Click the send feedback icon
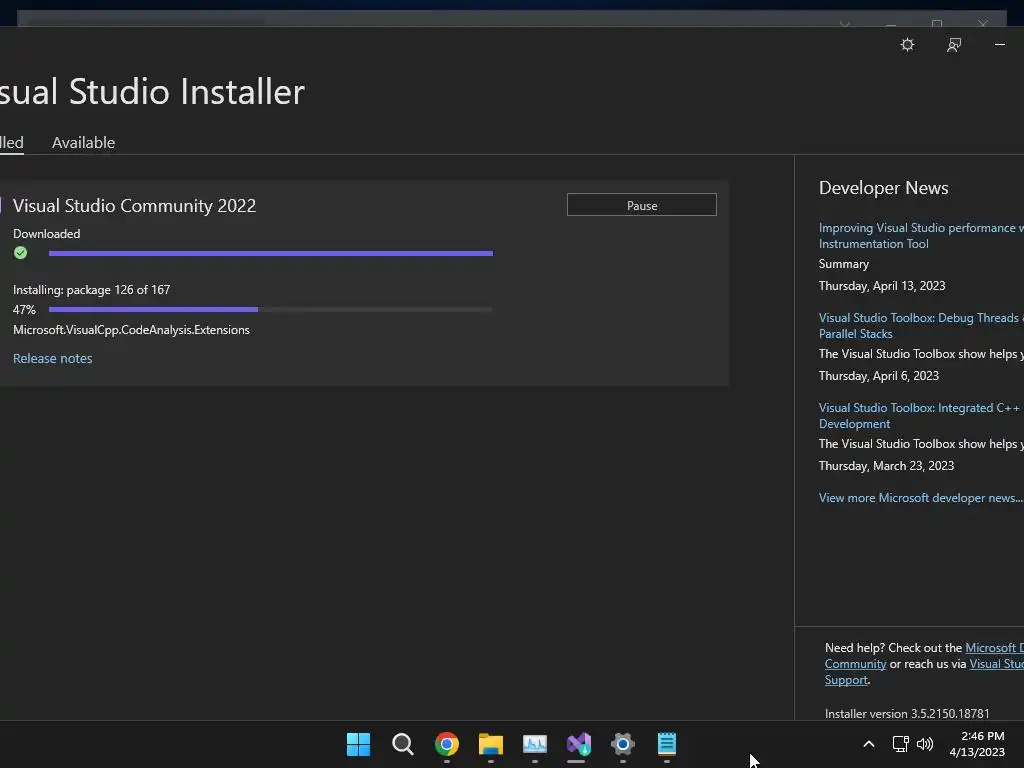 pos(953,45)
